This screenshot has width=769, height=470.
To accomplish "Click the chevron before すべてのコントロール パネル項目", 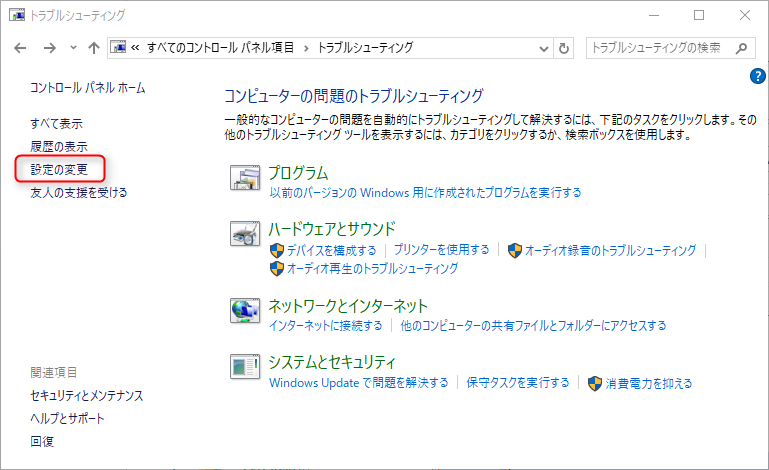I will pos(135,48).
